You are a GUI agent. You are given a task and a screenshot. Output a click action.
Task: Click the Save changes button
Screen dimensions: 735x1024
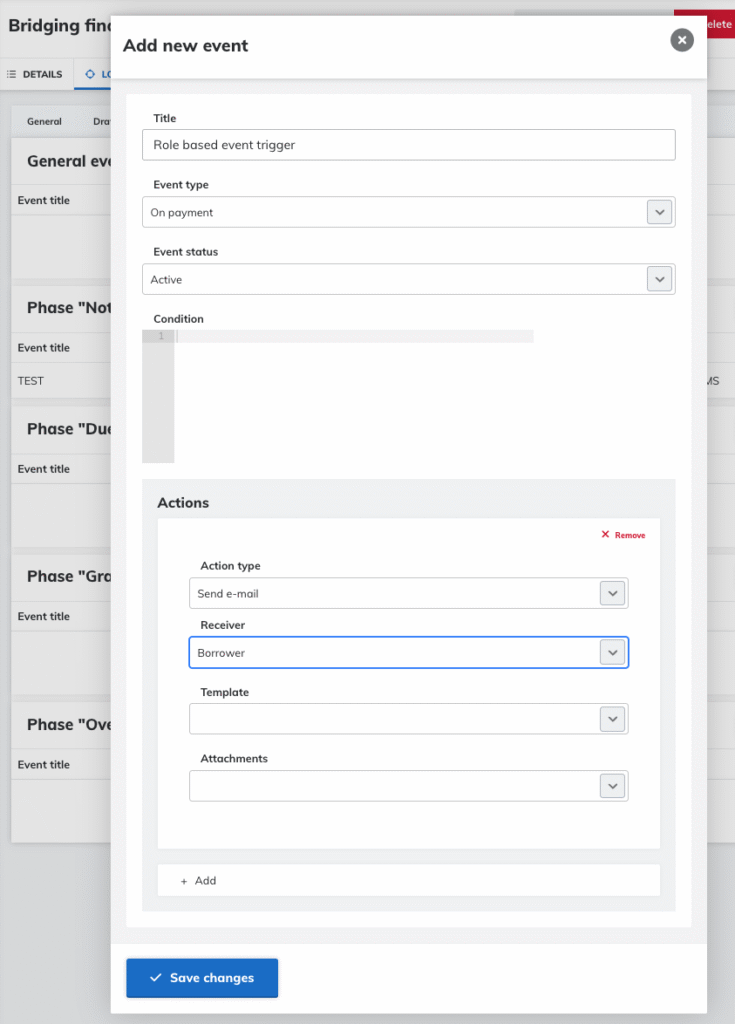click(x=202, y=977)
